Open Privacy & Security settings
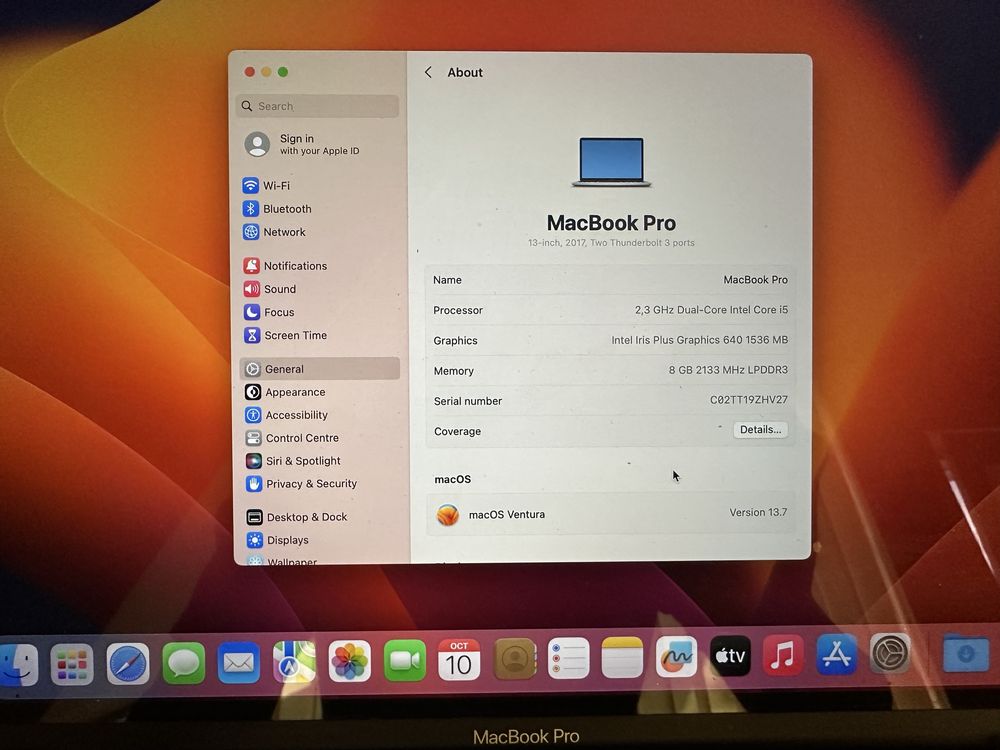 (x=302, y=484)
